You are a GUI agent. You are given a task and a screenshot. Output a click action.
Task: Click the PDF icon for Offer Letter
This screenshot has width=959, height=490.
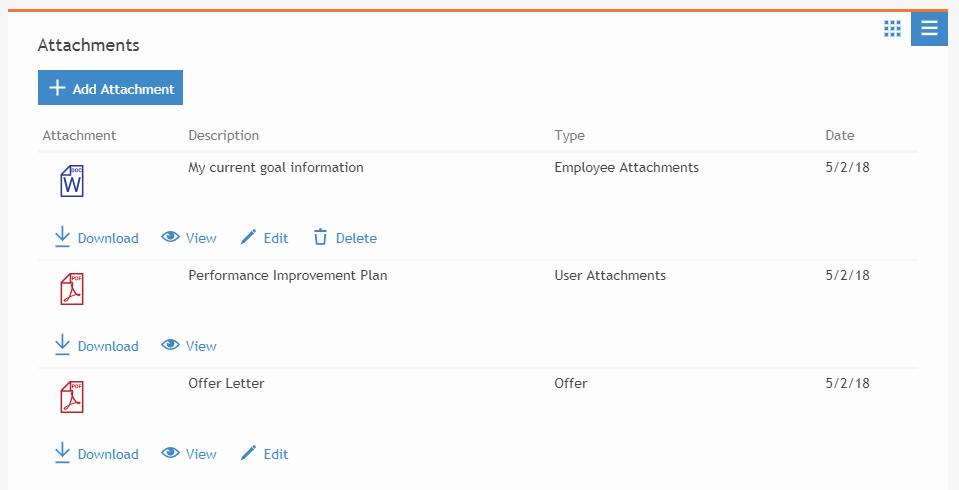72,397
